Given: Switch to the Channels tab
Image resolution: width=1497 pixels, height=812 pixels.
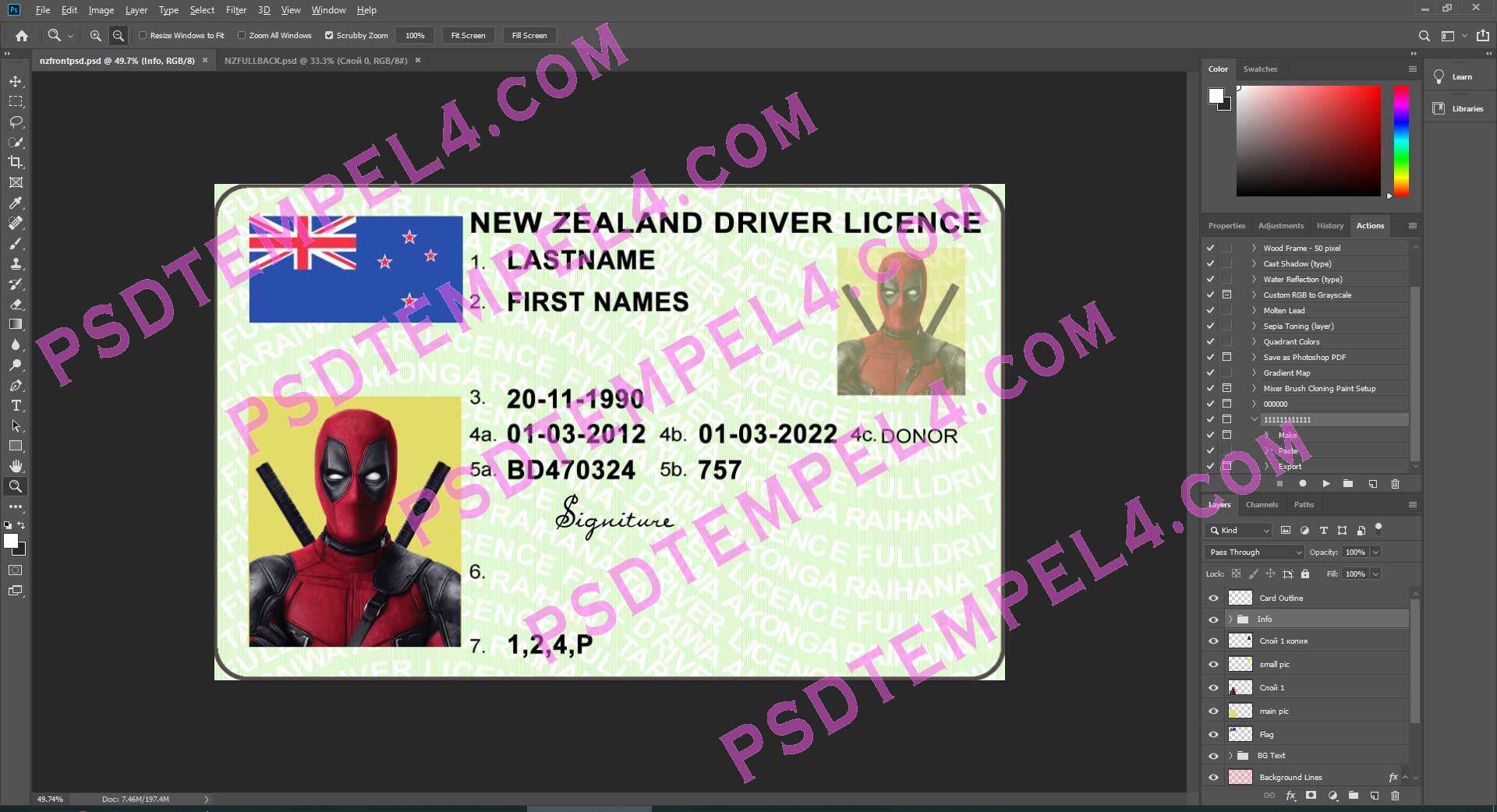Looking at the screenshot, I should click(1262, 505).
